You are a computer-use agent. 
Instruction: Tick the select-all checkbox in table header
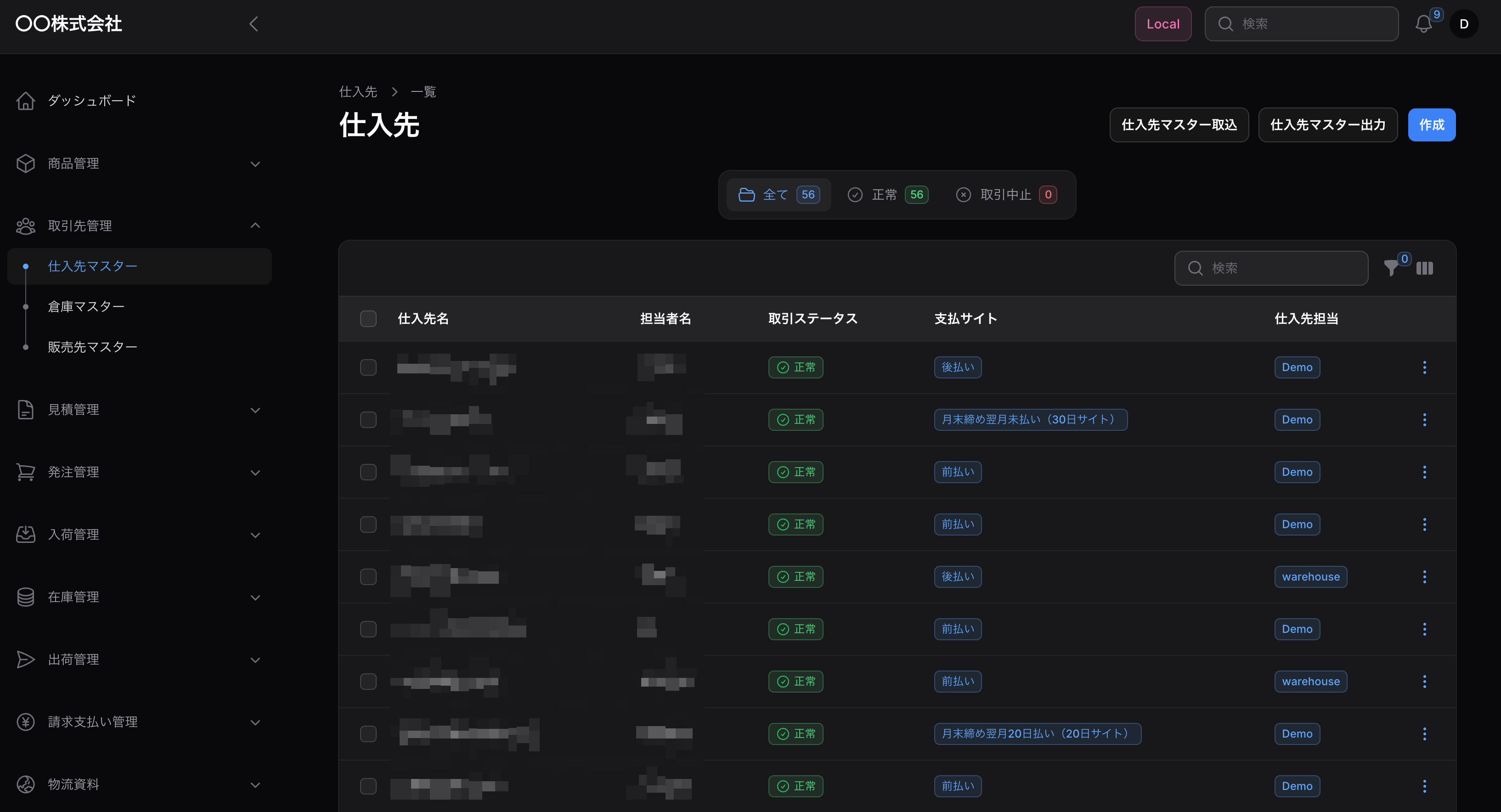(x=368, y=319)
